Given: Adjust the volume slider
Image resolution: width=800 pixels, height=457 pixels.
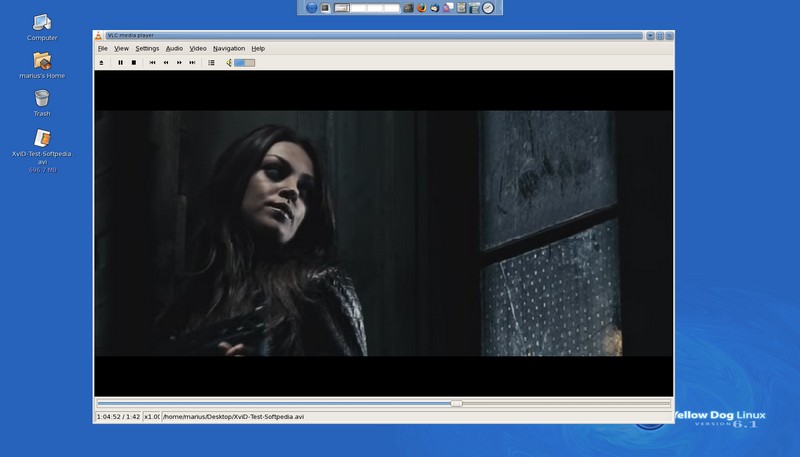Looking at the screenshot, I should (x=244, y=63).
